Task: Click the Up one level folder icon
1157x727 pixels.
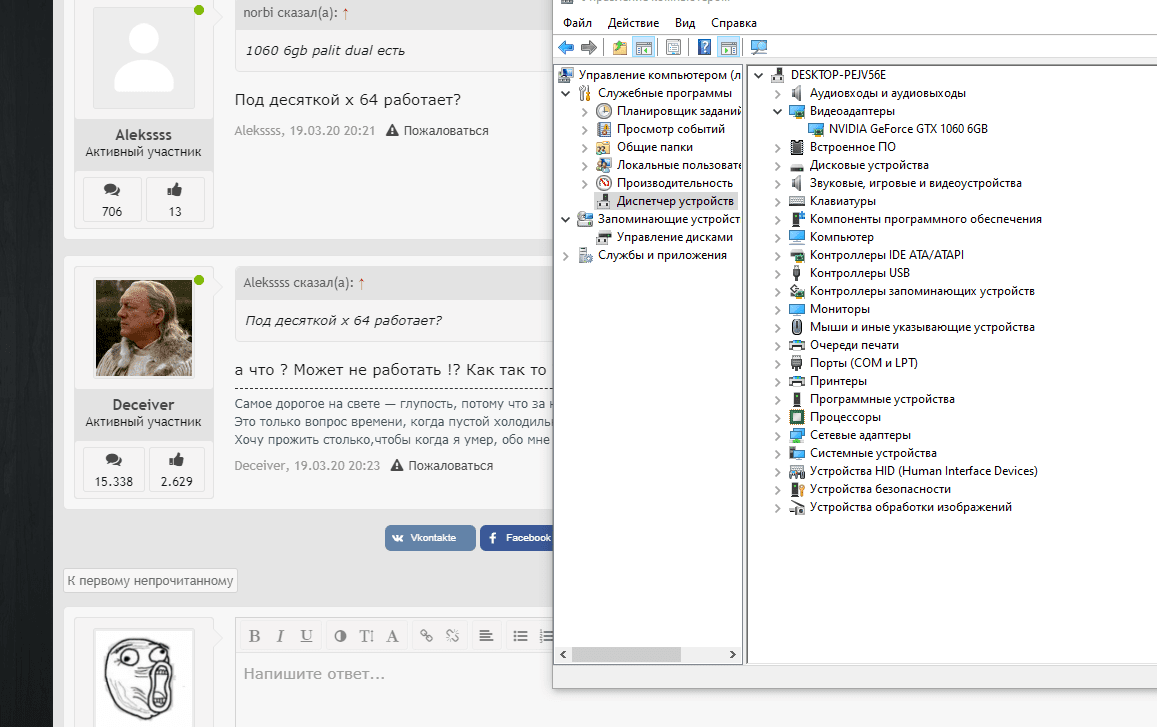Action: (x=620, y=47)
